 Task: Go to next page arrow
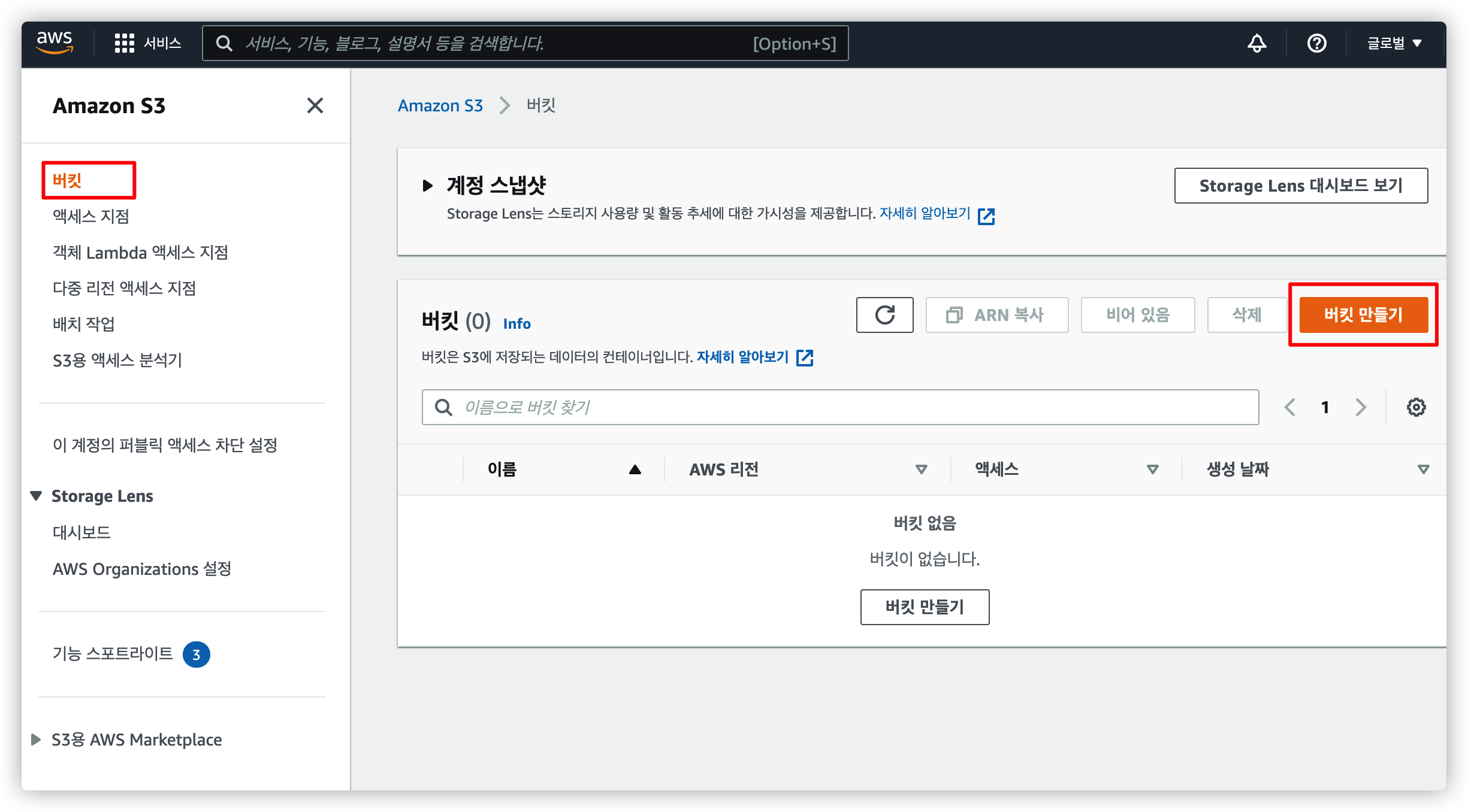[1361, 407]
